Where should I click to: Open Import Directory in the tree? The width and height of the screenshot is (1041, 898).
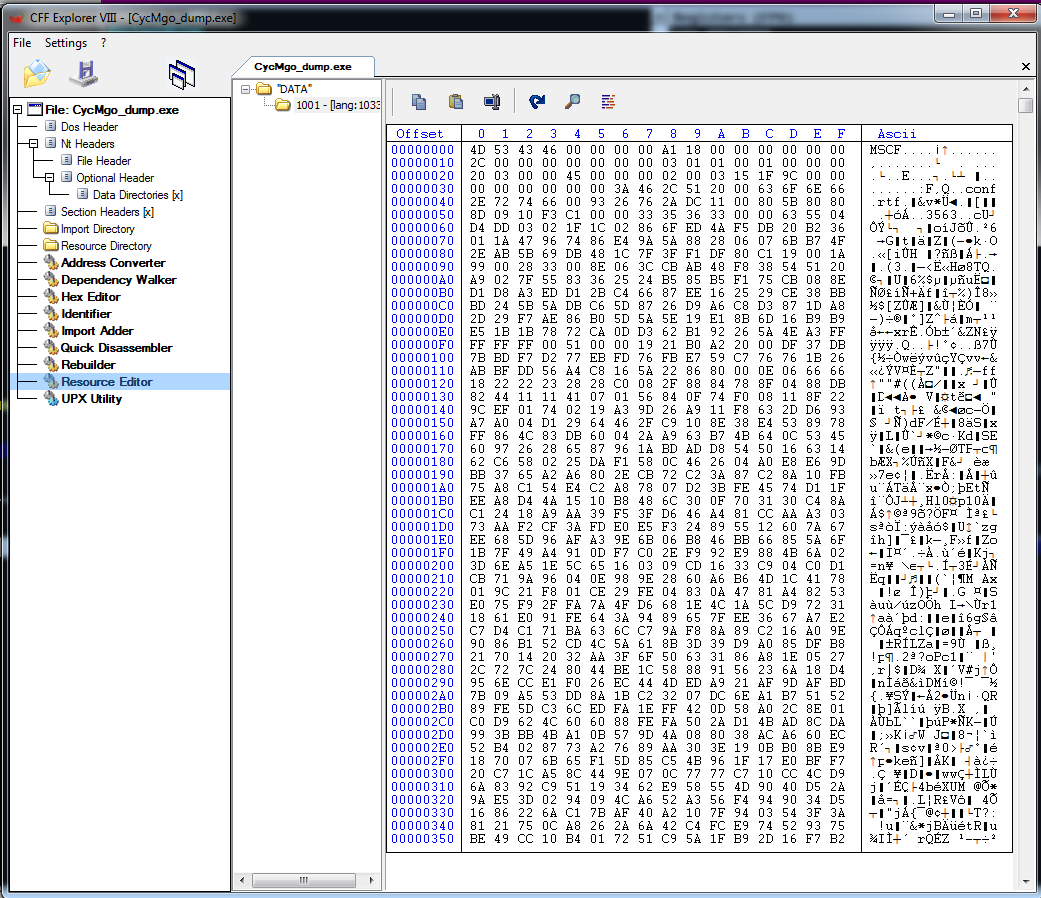click(98, 228)
